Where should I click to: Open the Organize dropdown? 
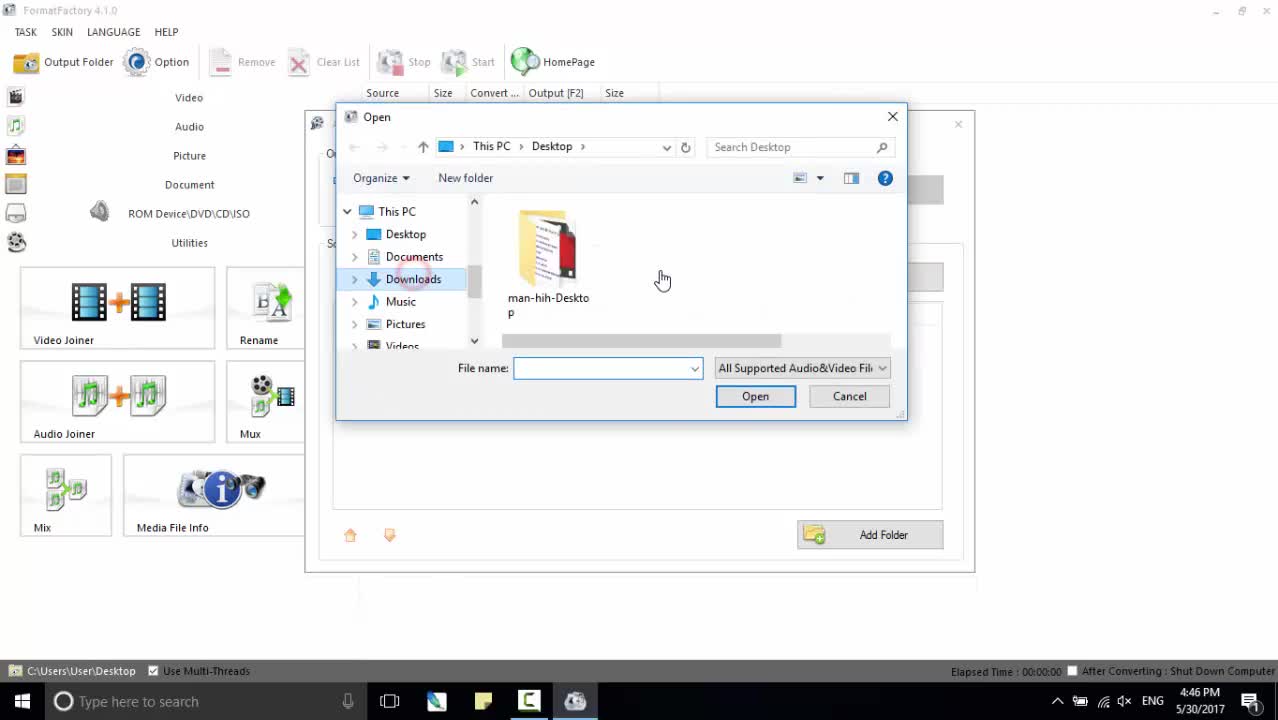click(x=381, y=178)
